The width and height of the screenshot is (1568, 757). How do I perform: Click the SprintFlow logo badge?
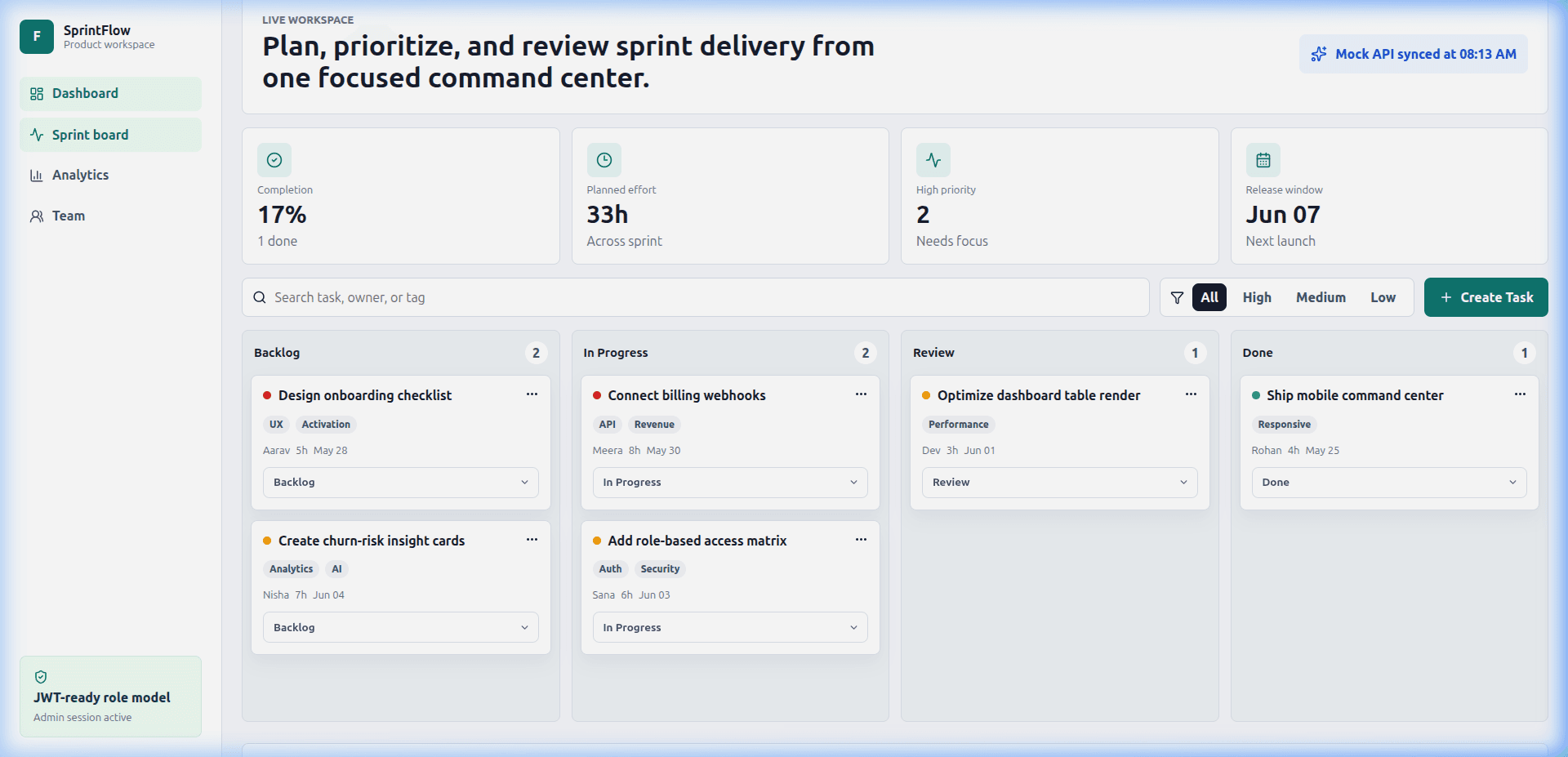(x=37, y=37)
